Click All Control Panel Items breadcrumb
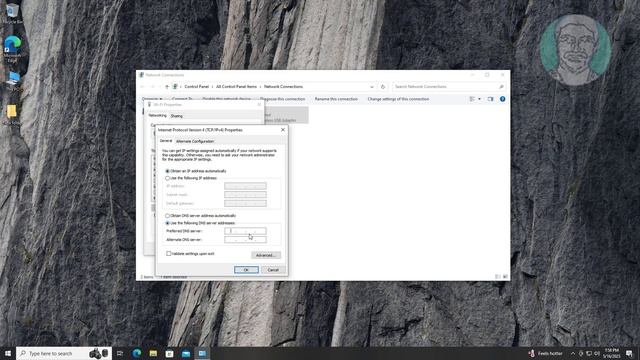Viewport: 640px width, 360px height. (x=236, y=87)
